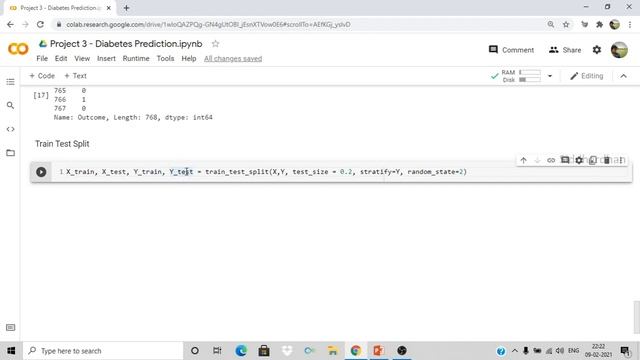Viewport: 640px width, 360px height.
Task: Click the Colab logo
Action: coord(18,49)
